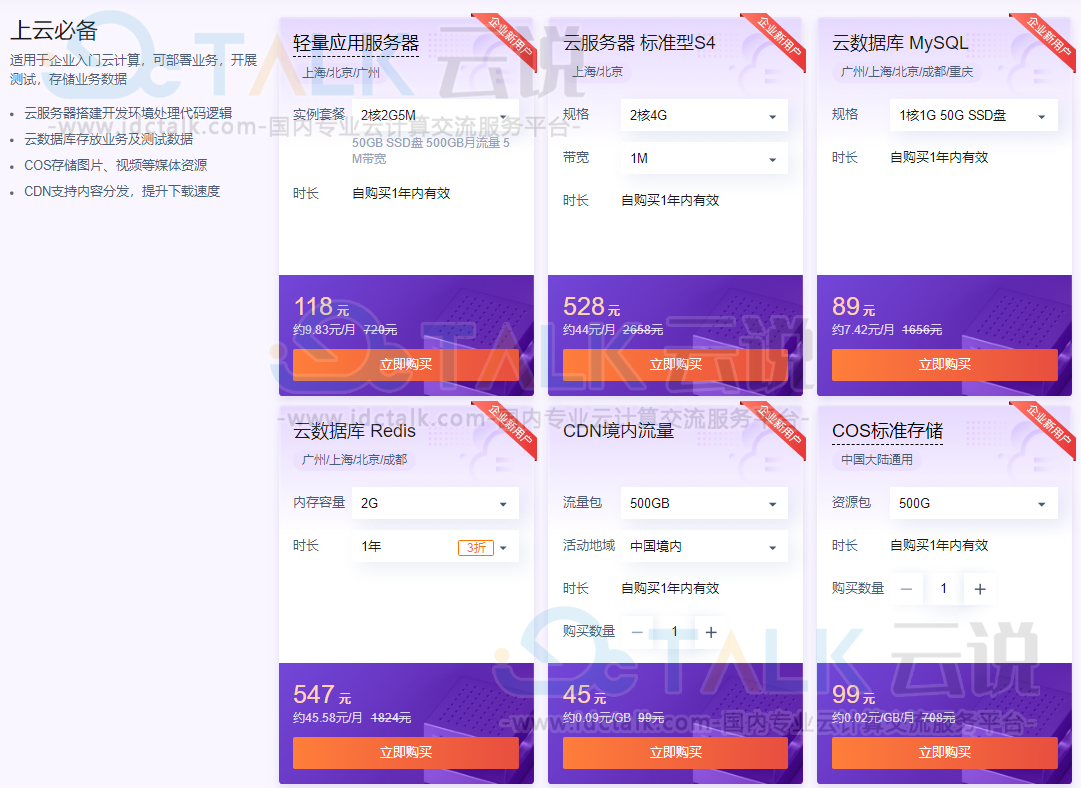This screenshot has width=1081, height=788.
Task: Buy the 118元 lightweight server now
Action: coord(405,365)
